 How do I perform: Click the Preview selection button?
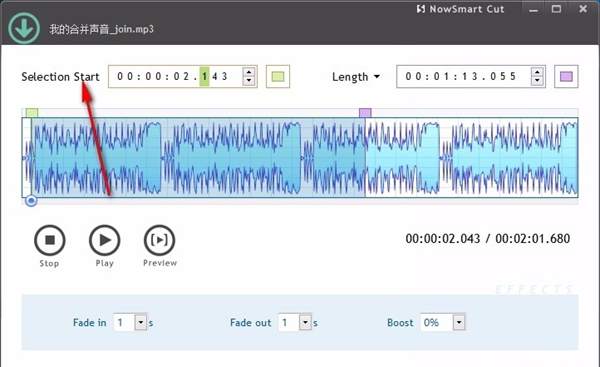point(160,240)
